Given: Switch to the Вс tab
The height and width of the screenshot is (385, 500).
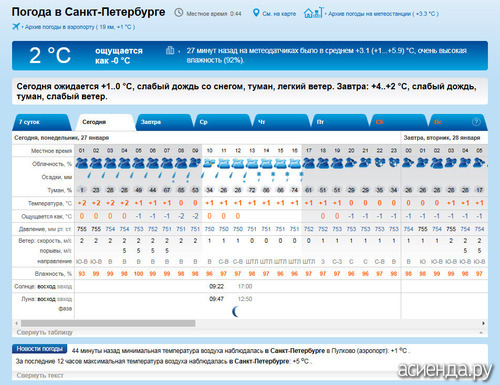Looking at the screenshot, I should pos(457,122).
